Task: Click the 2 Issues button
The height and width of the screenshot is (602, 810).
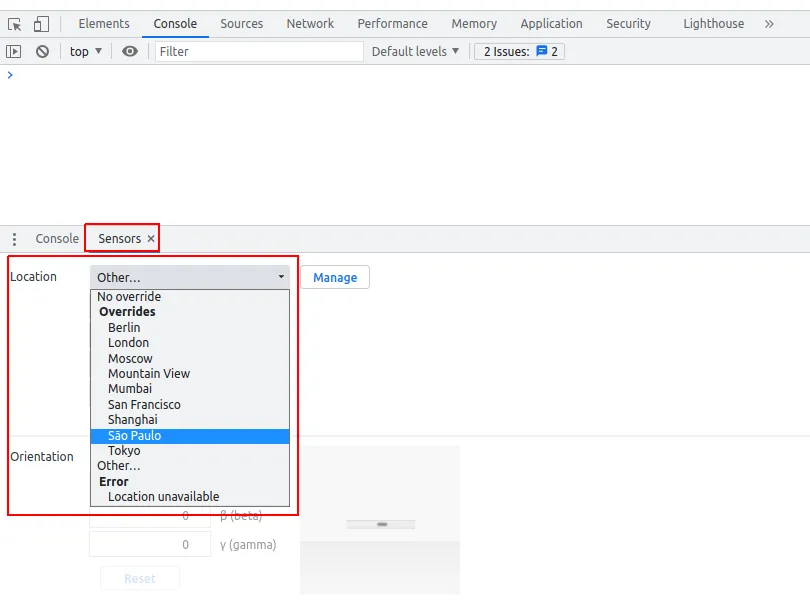Action: point(519,52)
